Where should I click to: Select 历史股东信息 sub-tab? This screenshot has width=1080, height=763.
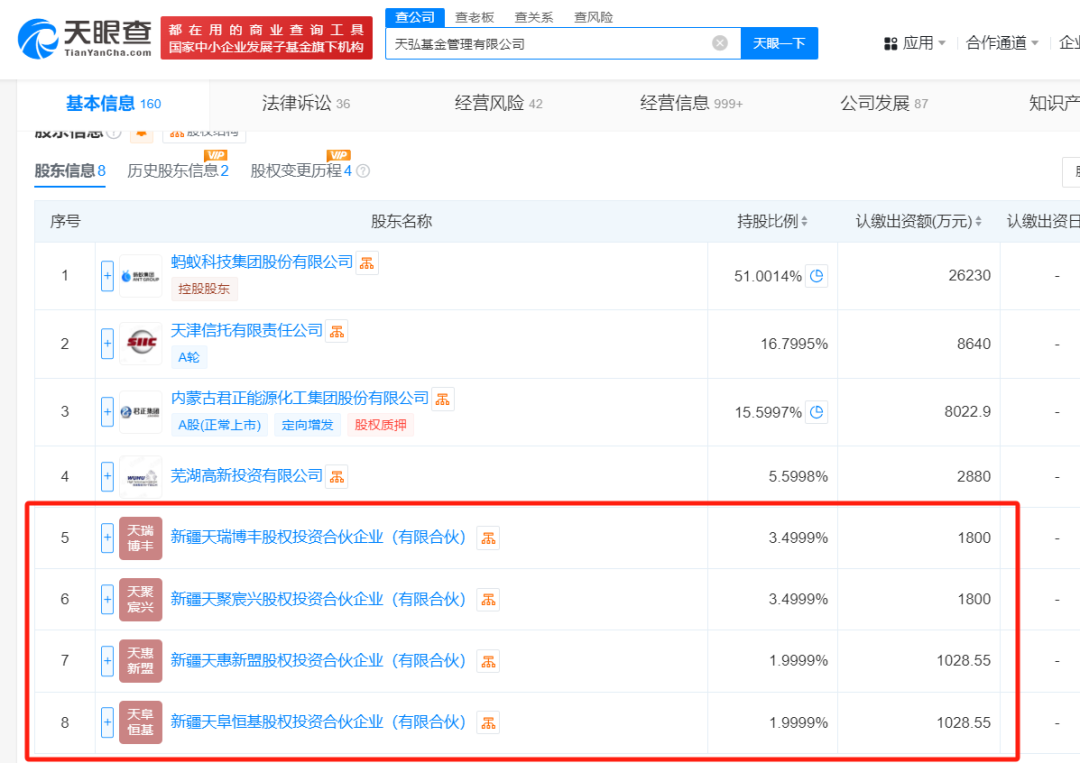(178, 171)
